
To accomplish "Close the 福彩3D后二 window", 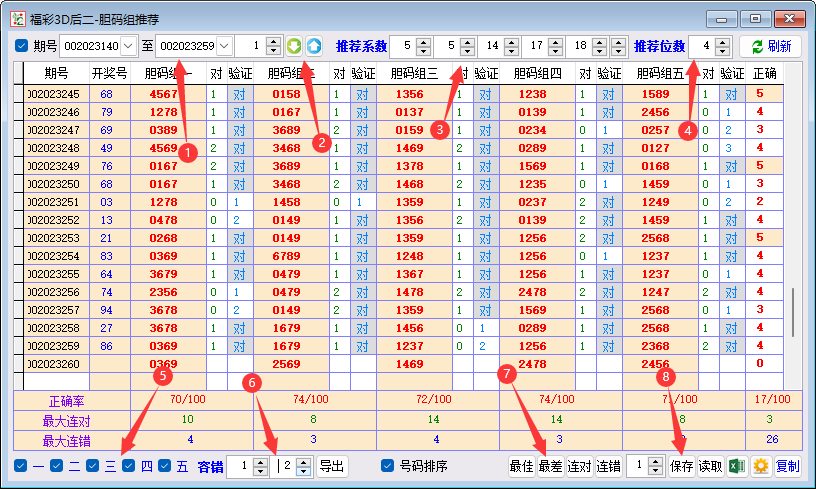I will click(789, 19).
